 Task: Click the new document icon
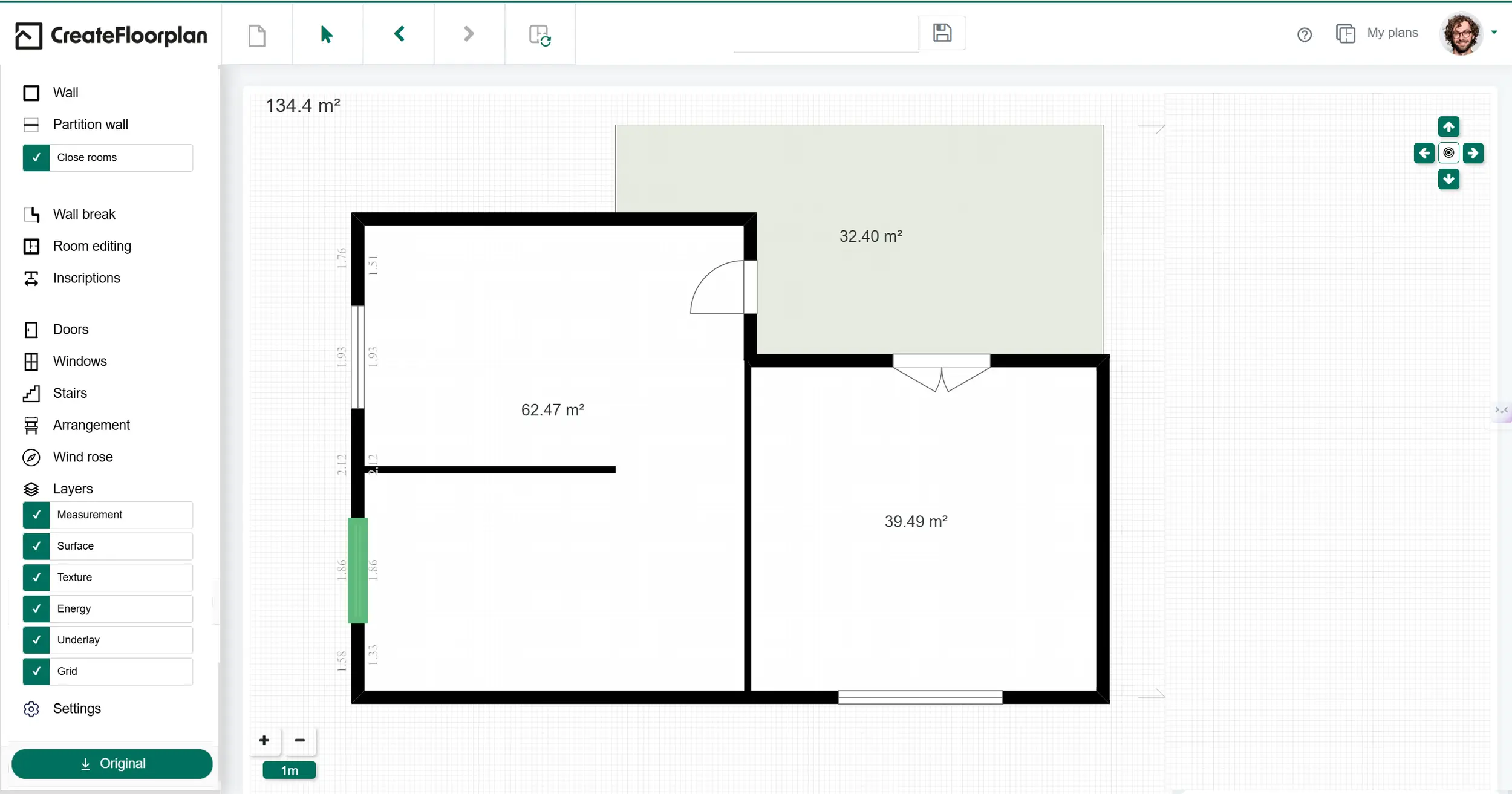257,35
